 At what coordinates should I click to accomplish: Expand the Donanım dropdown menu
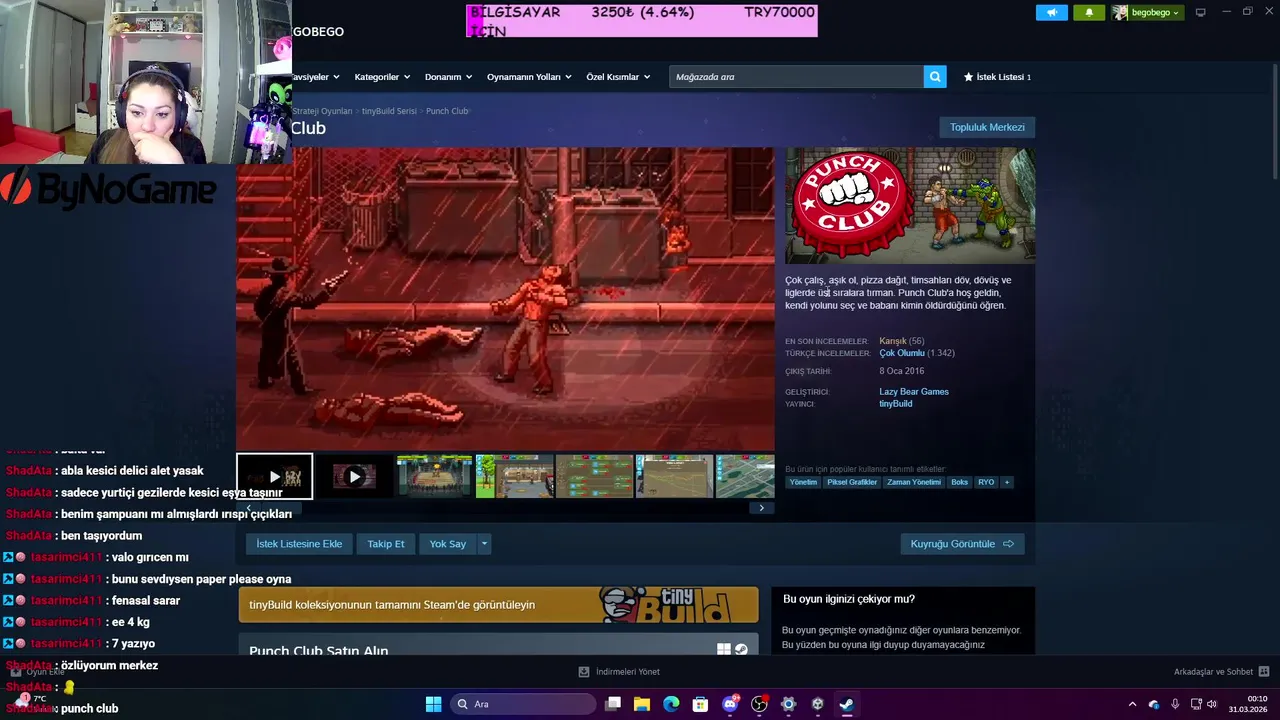[x=447, y=77]
